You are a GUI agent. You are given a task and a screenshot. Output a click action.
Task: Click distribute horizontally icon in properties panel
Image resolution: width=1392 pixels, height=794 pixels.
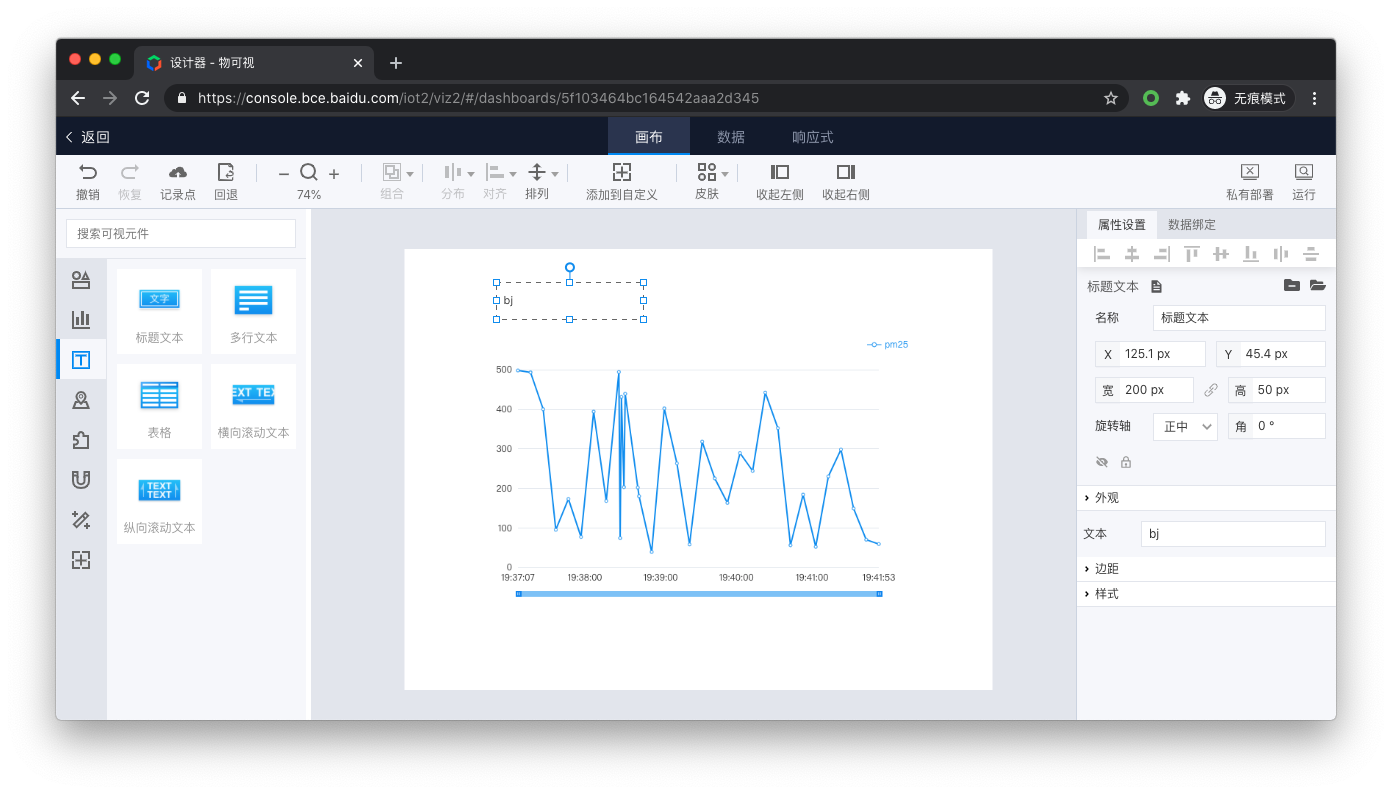(1281, 254)
